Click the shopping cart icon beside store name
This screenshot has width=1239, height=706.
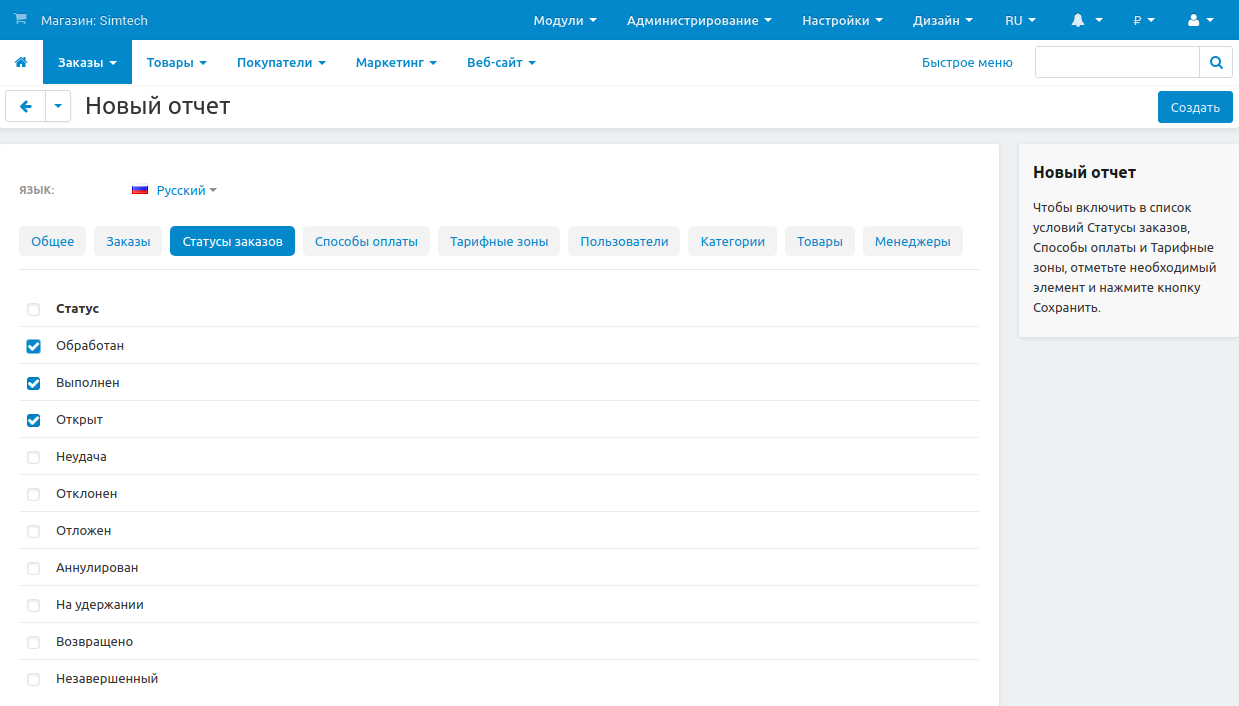[21, 19]
